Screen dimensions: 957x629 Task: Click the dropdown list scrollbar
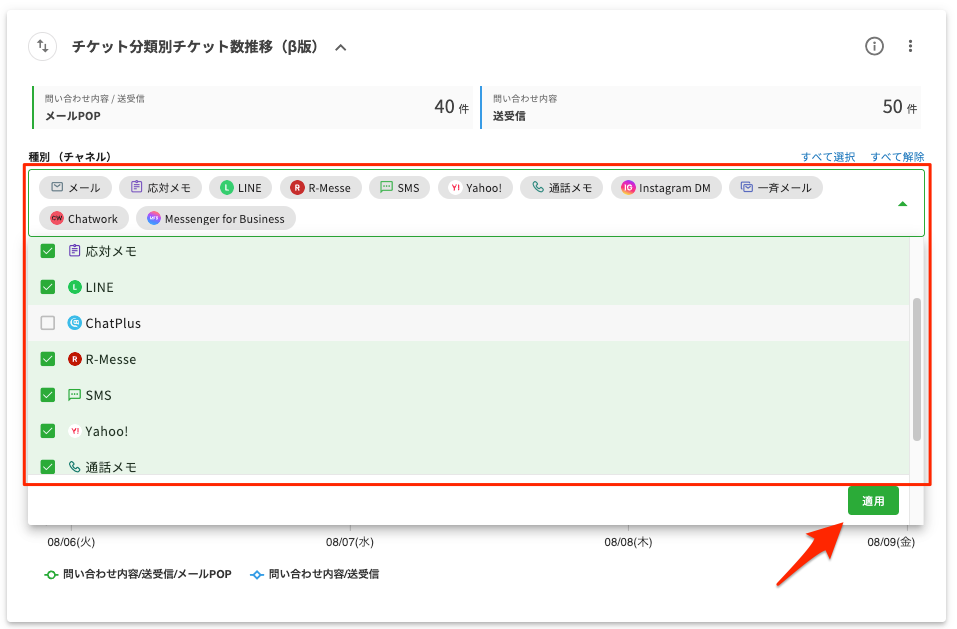tap(916, 370)
